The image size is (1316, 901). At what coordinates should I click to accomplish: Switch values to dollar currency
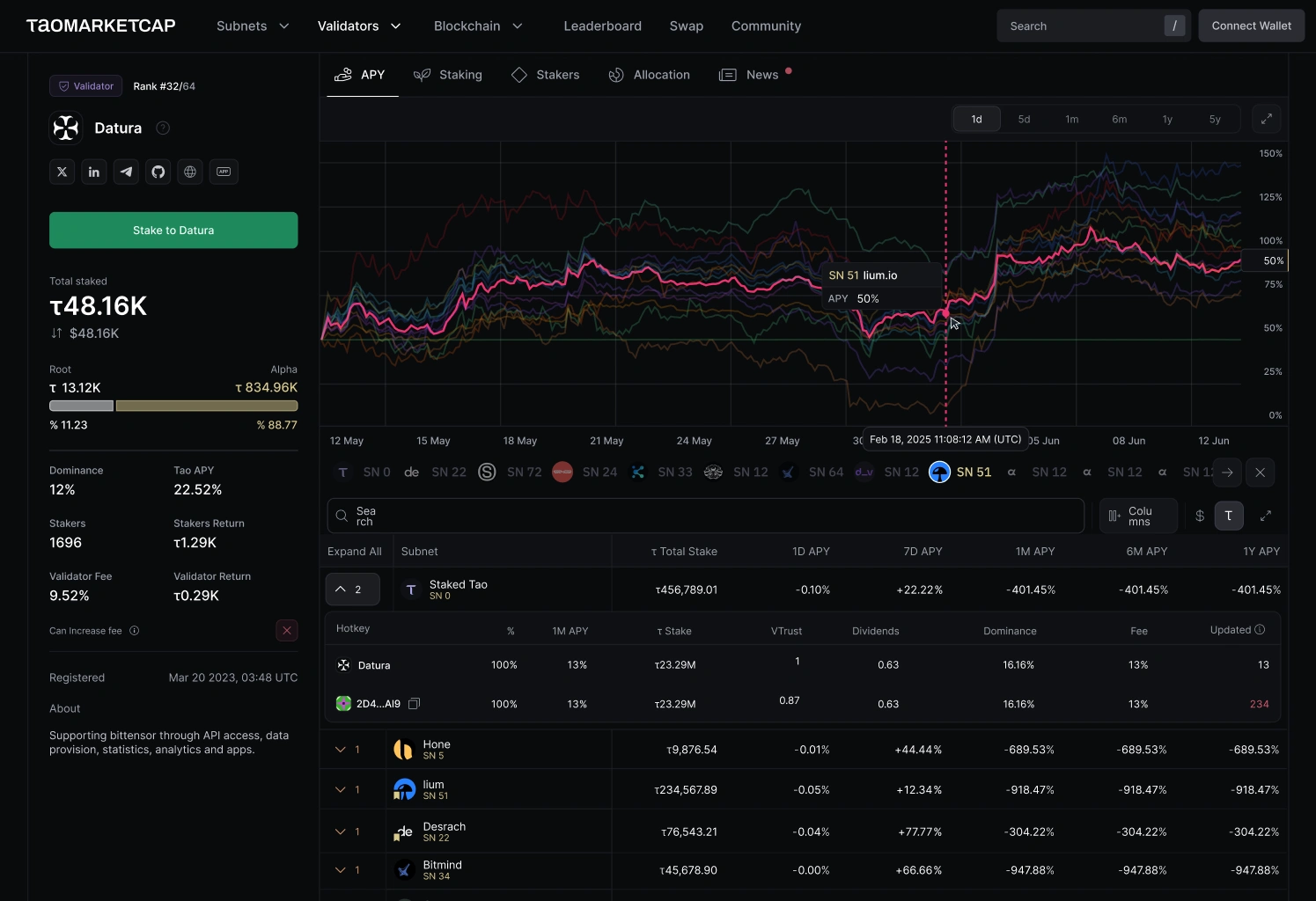pos(1200,516)
